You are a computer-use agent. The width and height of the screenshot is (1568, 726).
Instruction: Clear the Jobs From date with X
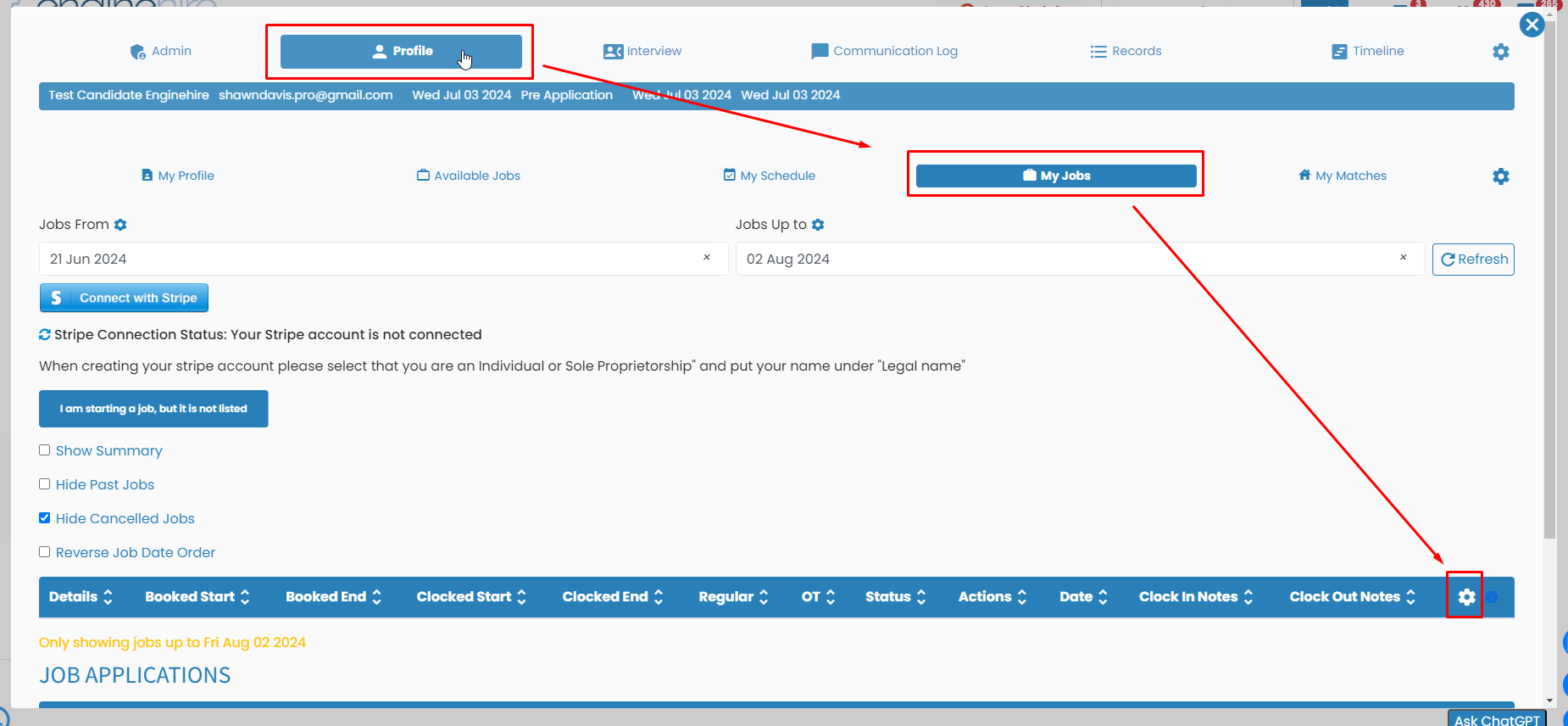click(707, 258)
